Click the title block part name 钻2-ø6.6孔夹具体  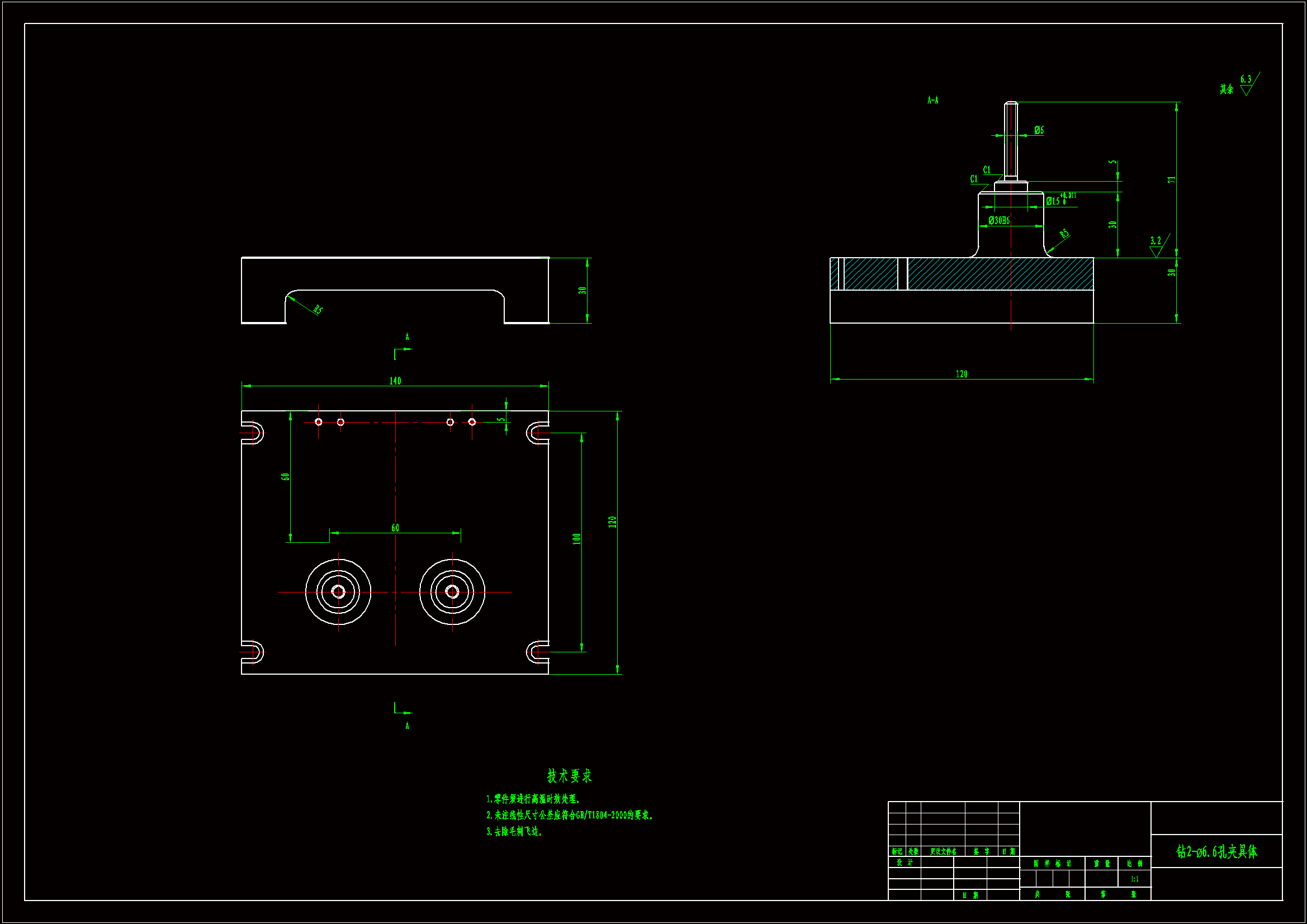(1216, 852)
